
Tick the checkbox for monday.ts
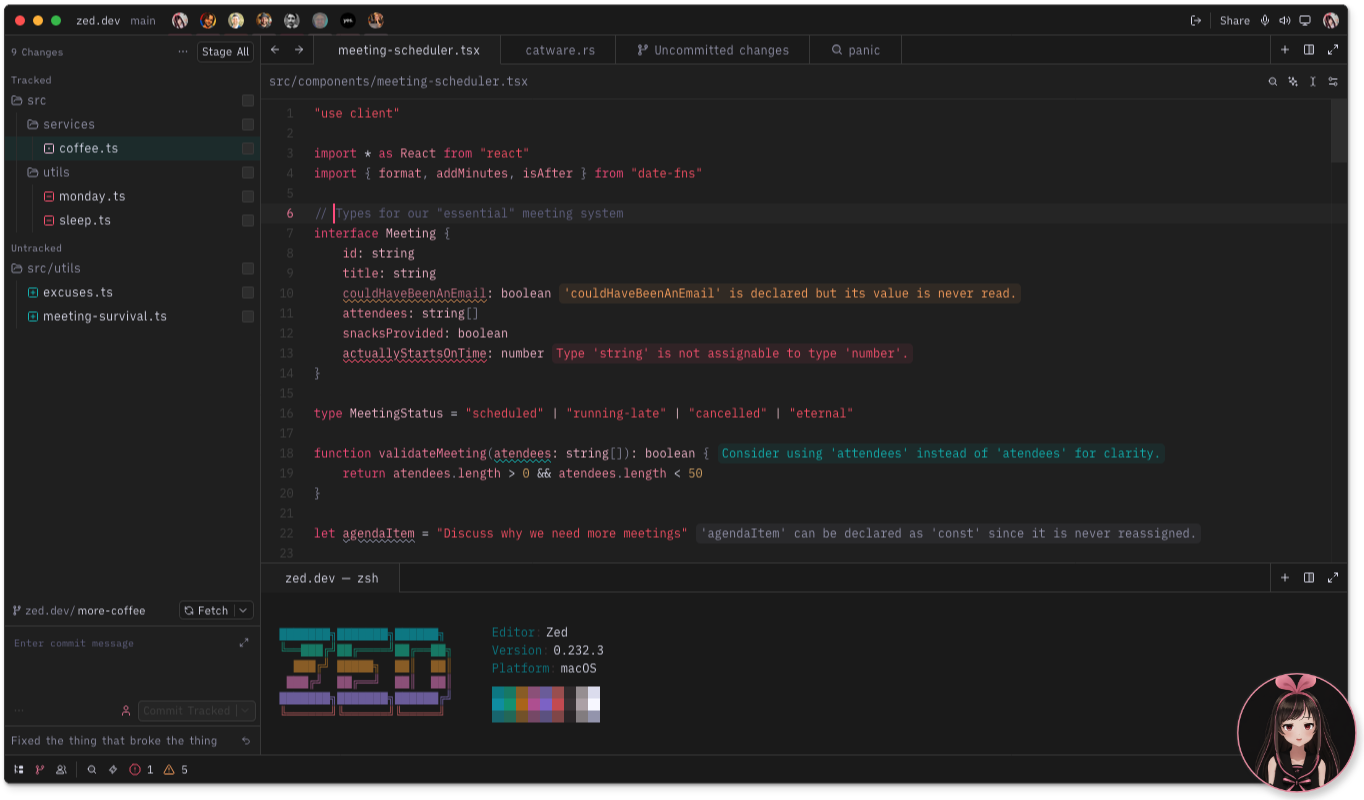point(248,197)
